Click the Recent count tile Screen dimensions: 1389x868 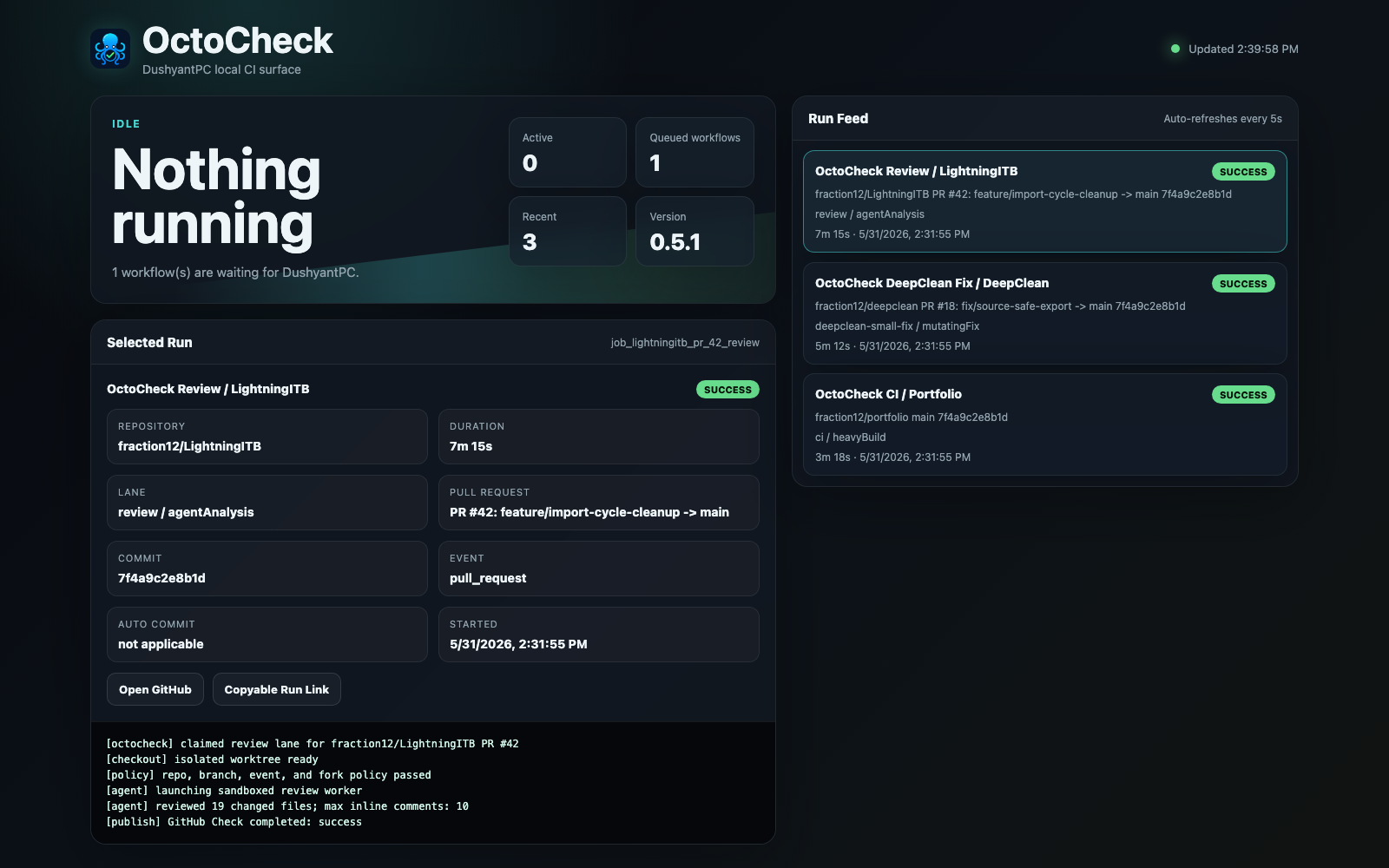(x=568, y=231)
